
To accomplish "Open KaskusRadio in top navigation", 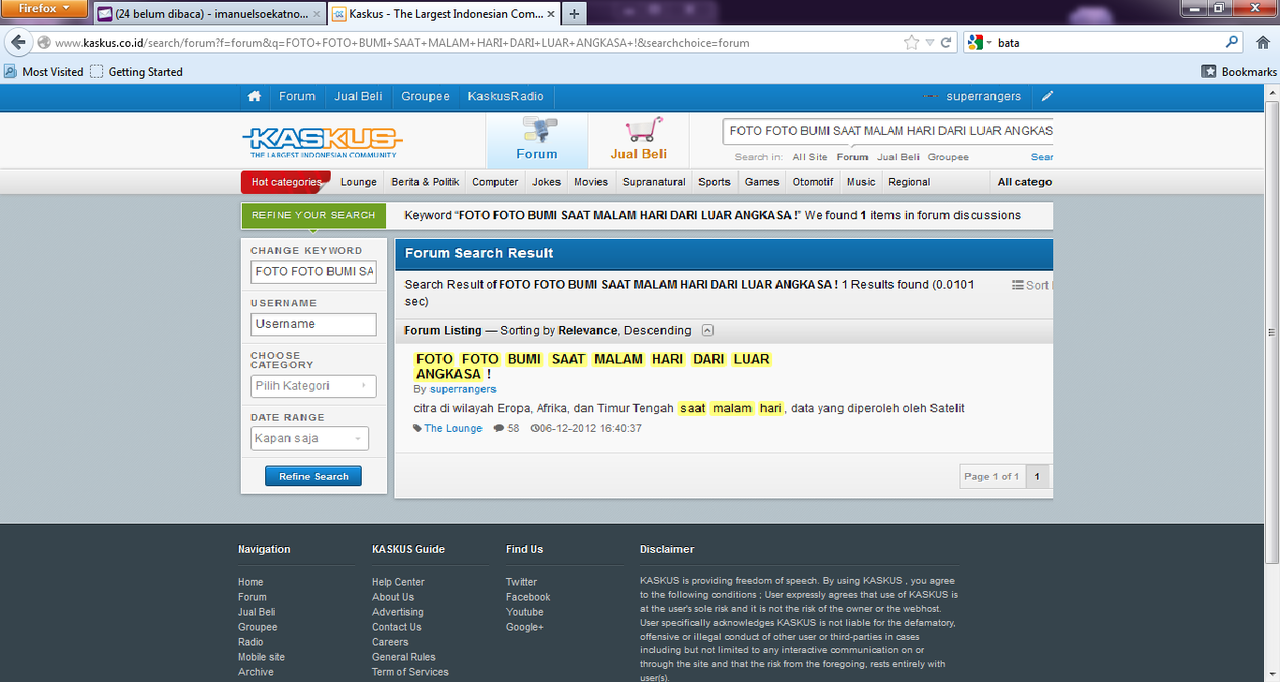I will click(x=505, y=96).
